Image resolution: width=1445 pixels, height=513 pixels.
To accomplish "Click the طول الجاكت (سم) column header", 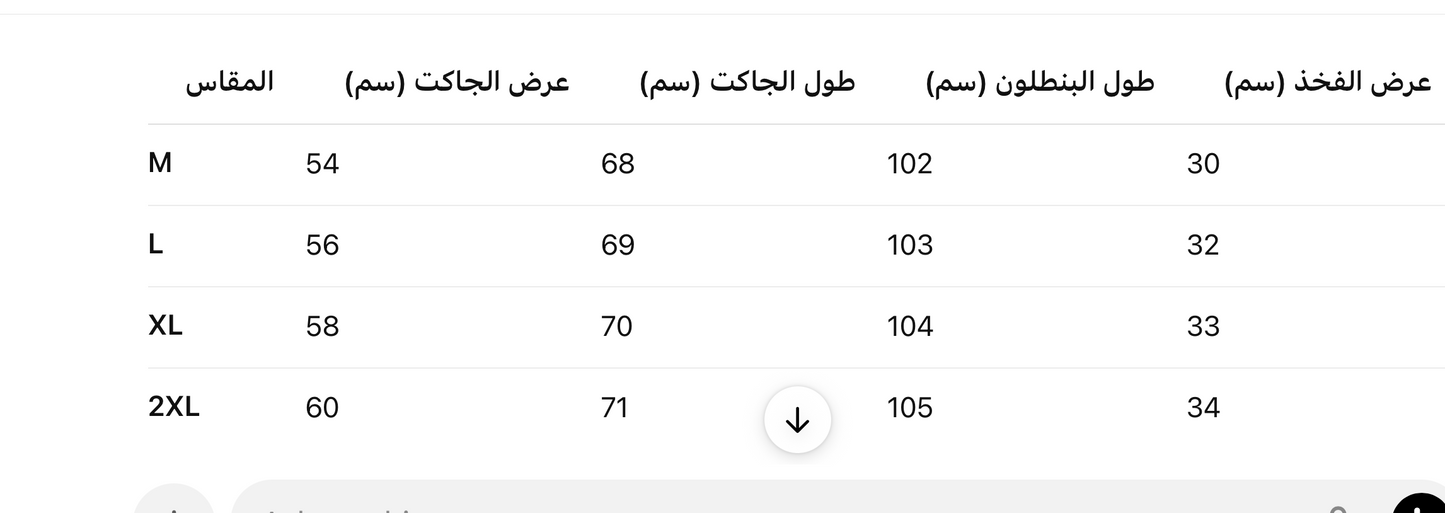I will click(x=747, y=82).
